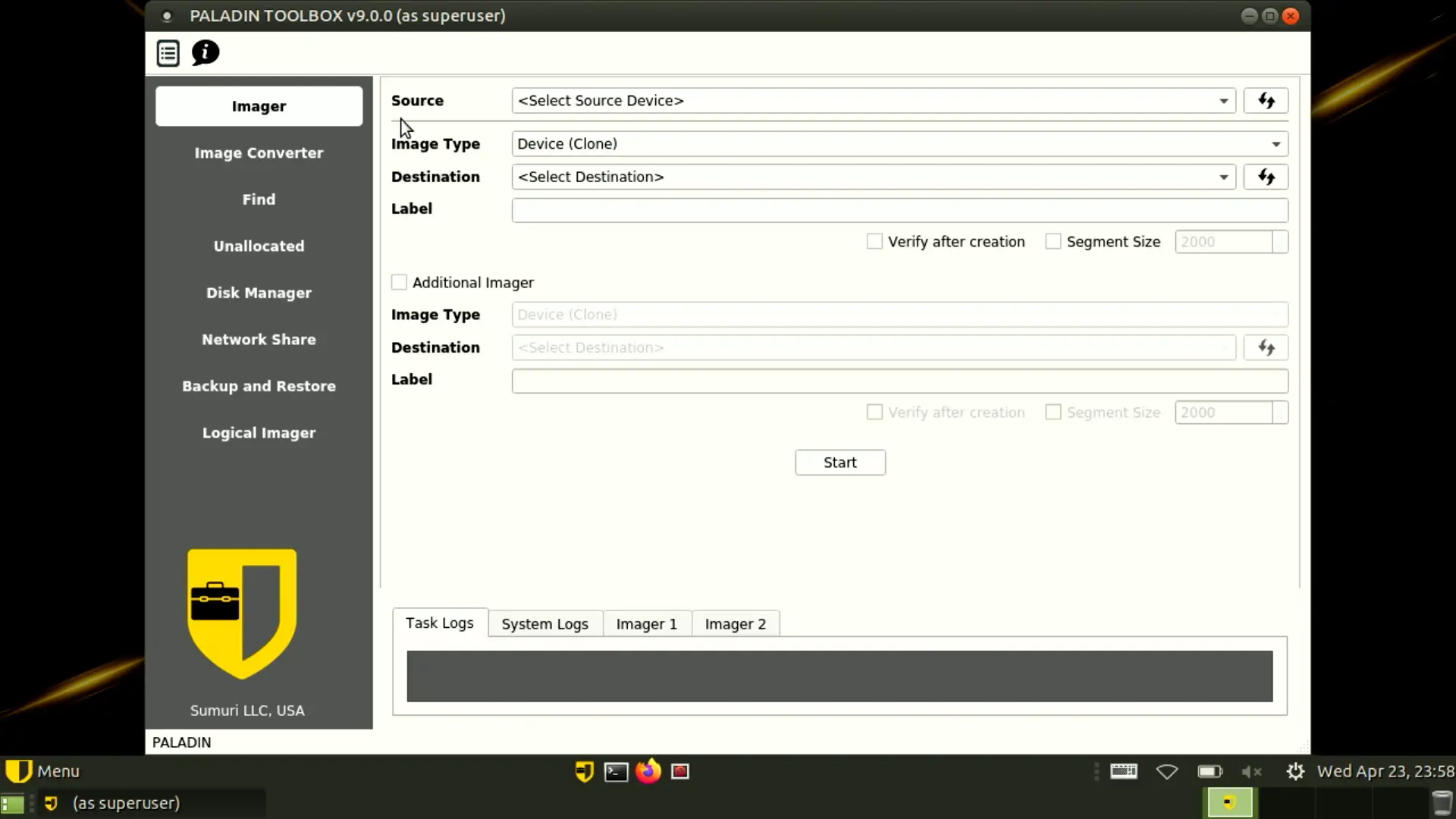The width and height of the screenshot is (1456, 819).
Task: Adjust the first Segment Size 2000 spinner
Action: [x=1231, y=242]
